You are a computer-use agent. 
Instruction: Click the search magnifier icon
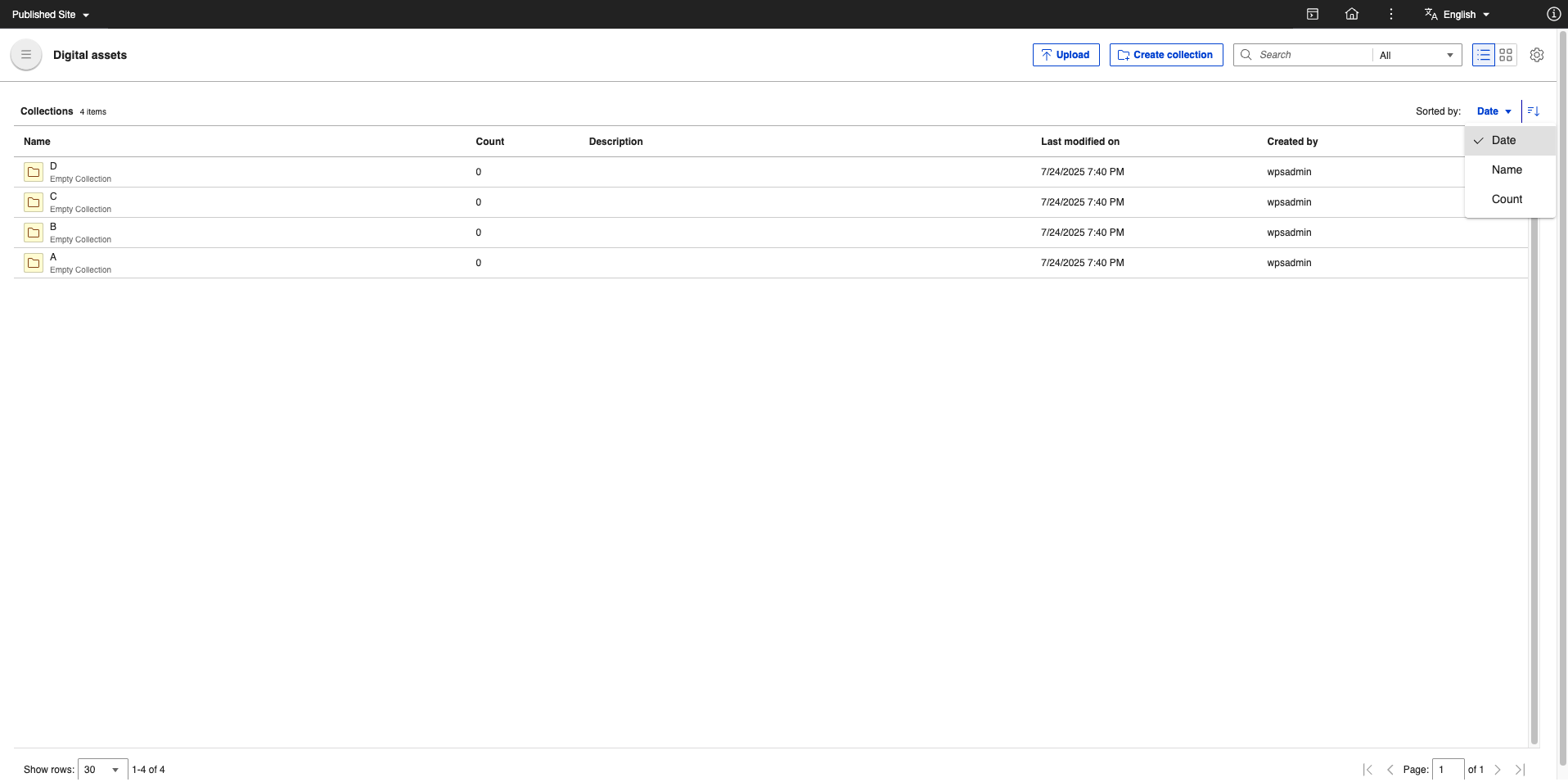(1246, 55)
